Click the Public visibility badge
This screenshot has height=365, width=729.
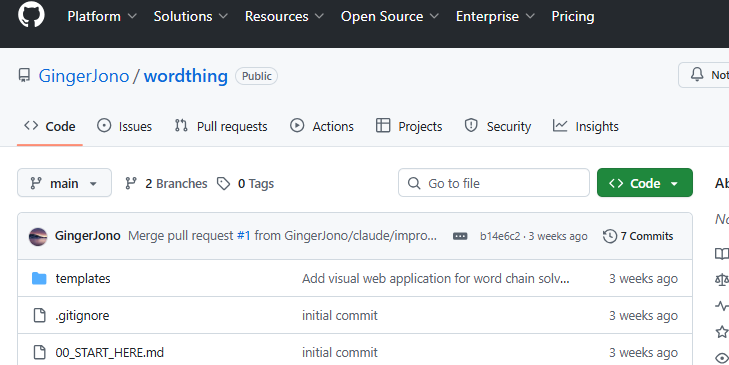coord(257,76)
